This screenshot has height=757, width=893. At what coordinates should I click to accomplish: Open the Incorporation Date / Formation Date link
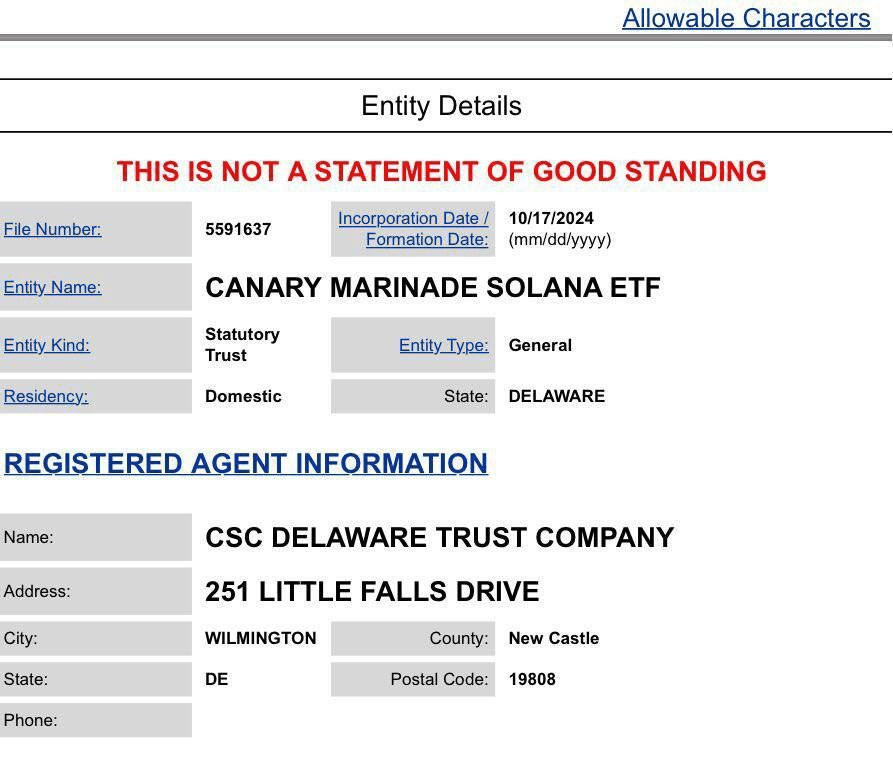tap(413, 229)
